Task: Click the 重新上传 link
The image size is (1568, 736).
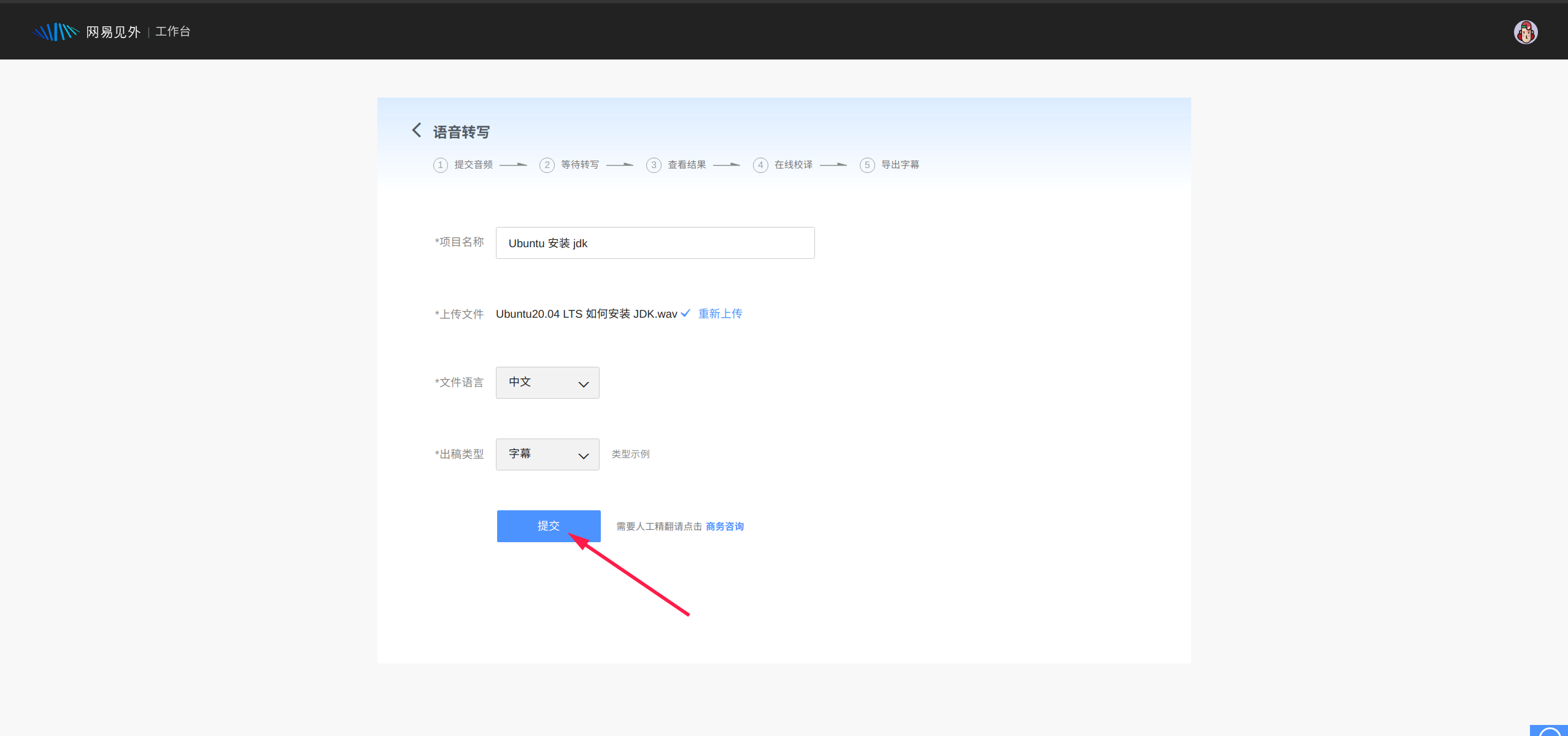Action: pos(720,313)
